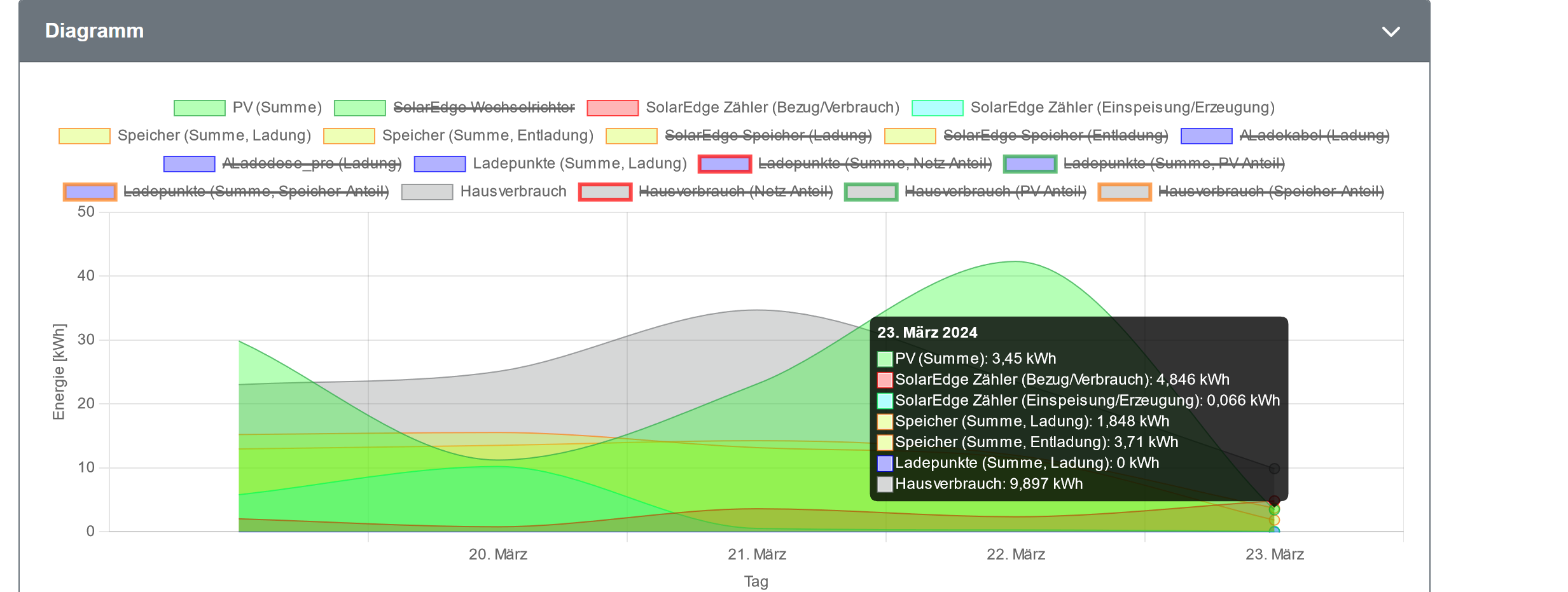Toggle Speicher (Summe, Ladung) legend label

tap(214, 135)
